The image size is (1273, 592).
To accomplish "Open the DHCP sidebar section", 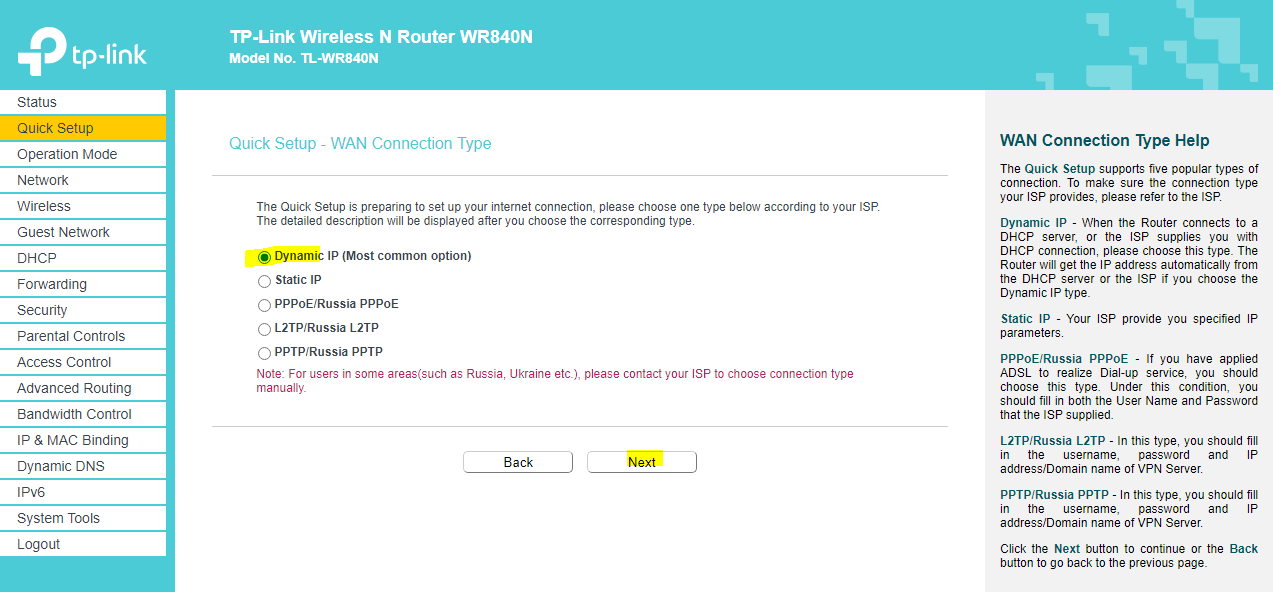I will [83, 258].
